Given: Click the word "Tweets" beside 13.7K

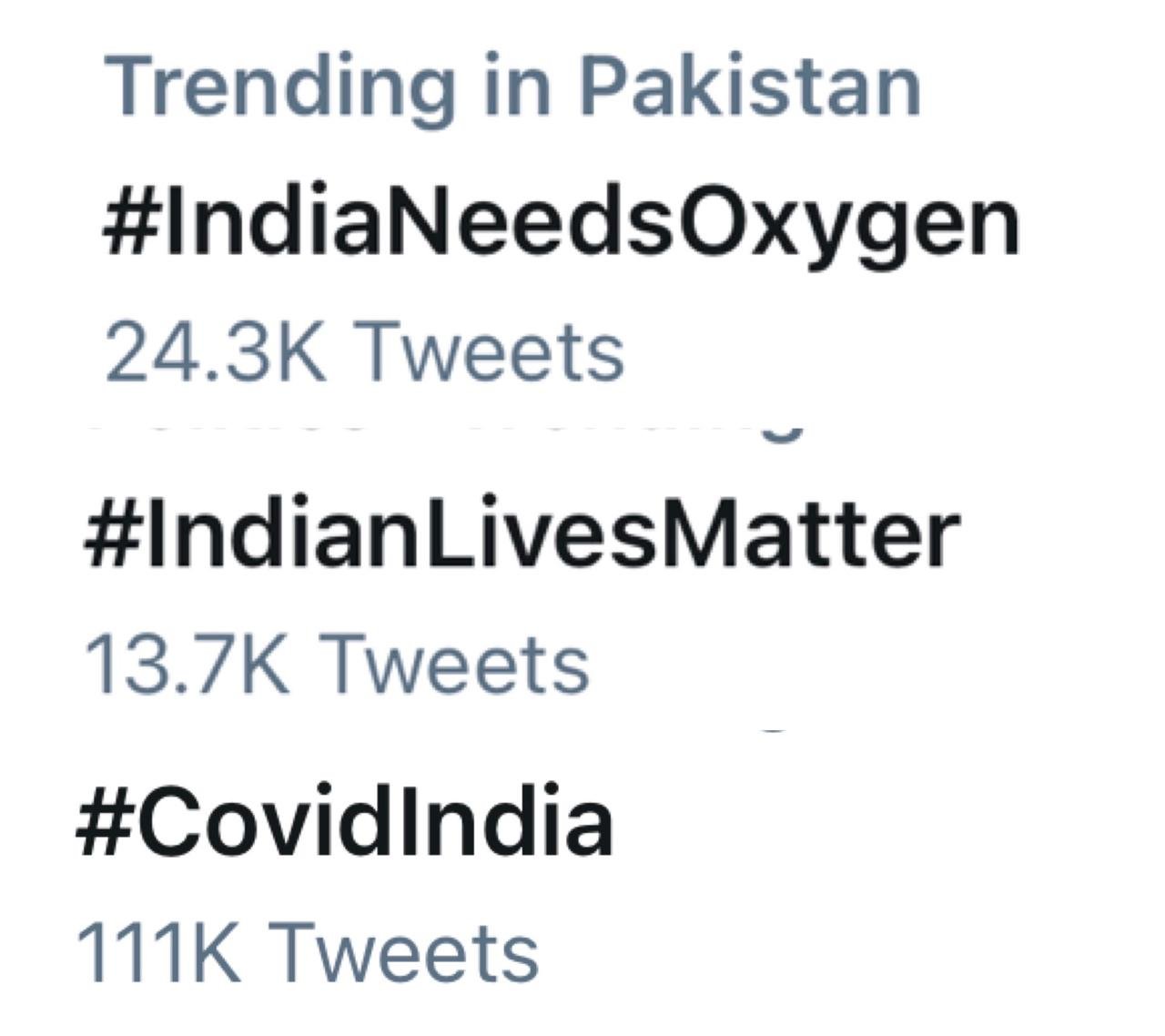Looking at the screenshot, I should pos(457,663).
